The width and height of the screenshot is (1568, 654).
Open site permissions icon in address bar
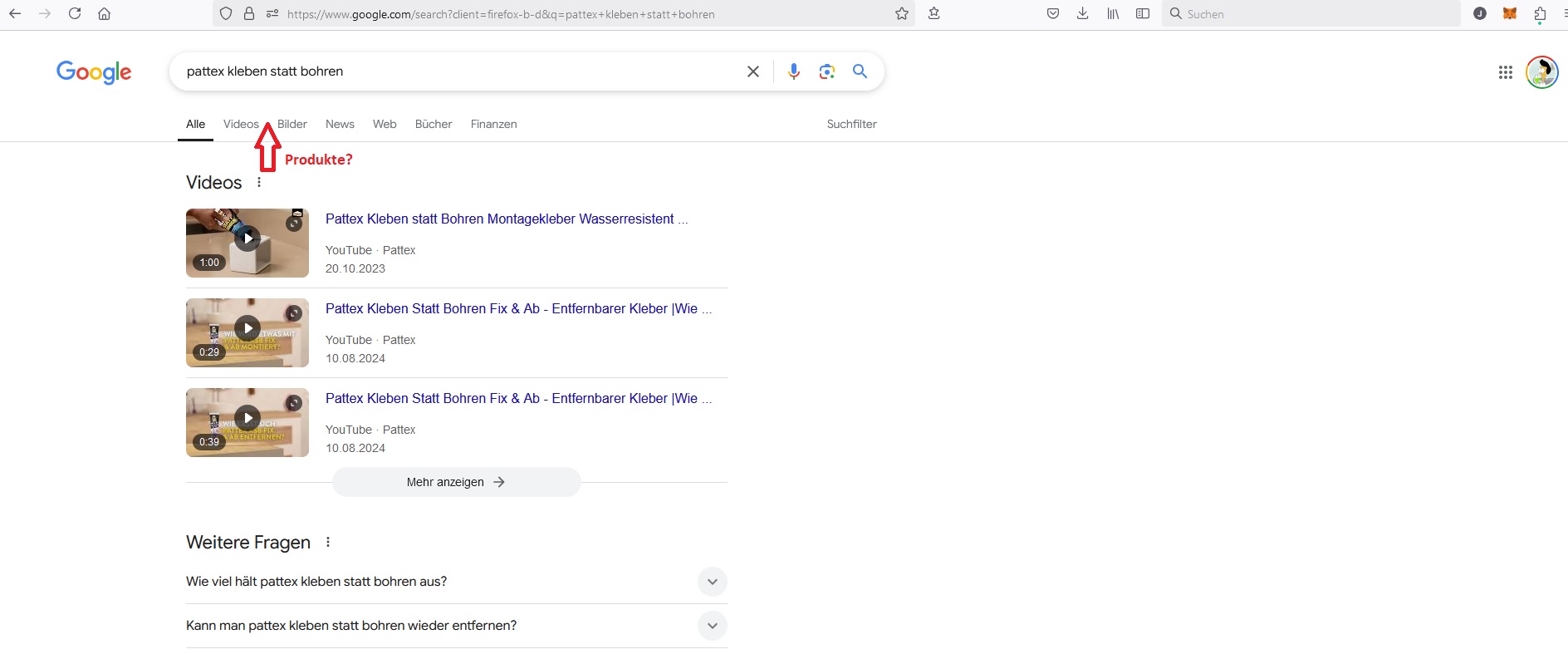coord(272,13)
